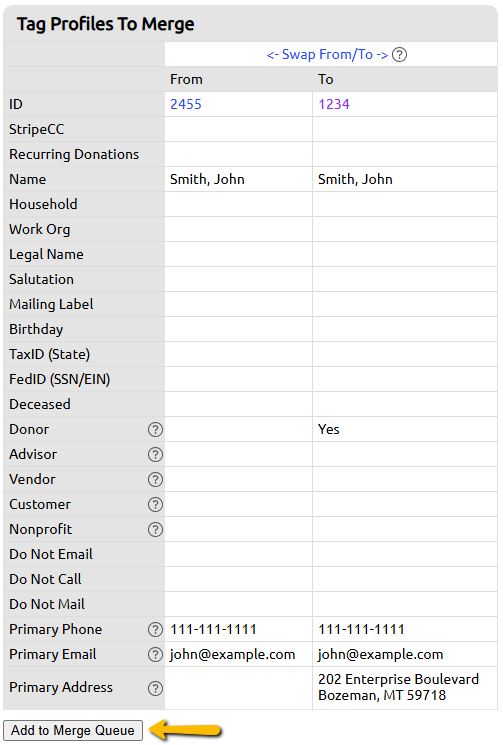The width and height of the screenshot is (503, 745).
Task: Click help icon for Customer row
Action: click(155, 505)
